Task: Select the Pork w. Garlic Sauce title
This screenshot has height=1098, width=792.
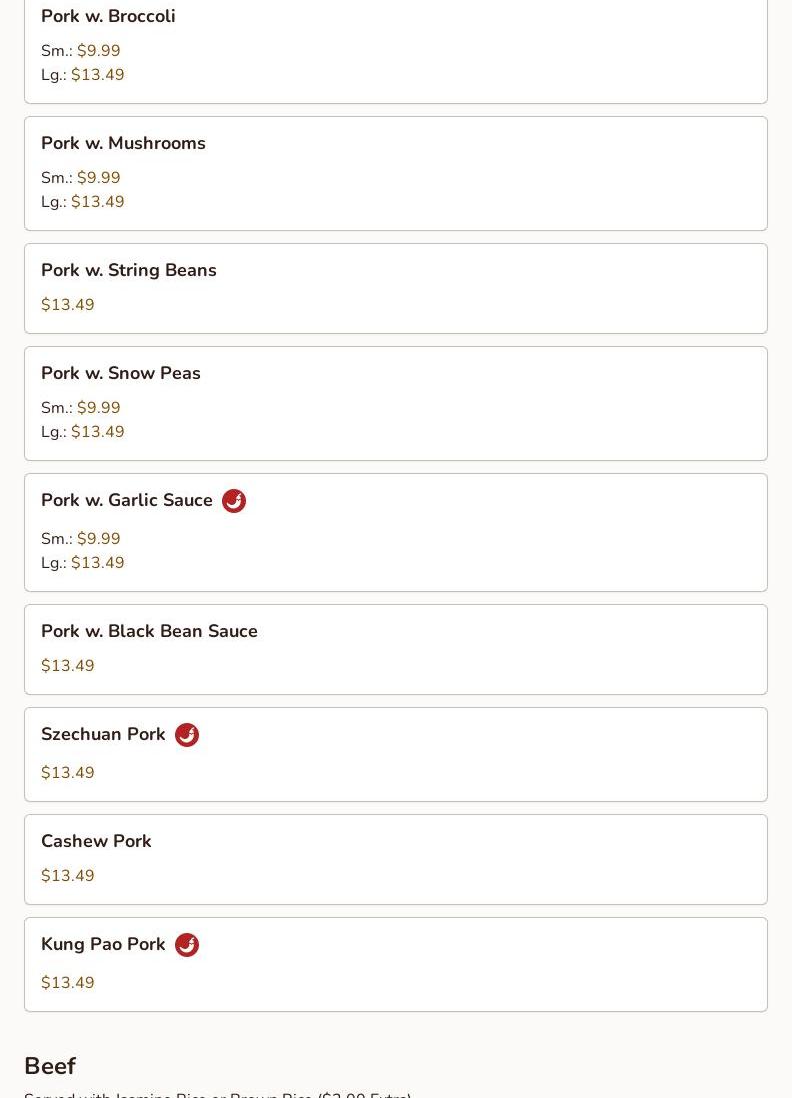Action: (x=127, y=500)
